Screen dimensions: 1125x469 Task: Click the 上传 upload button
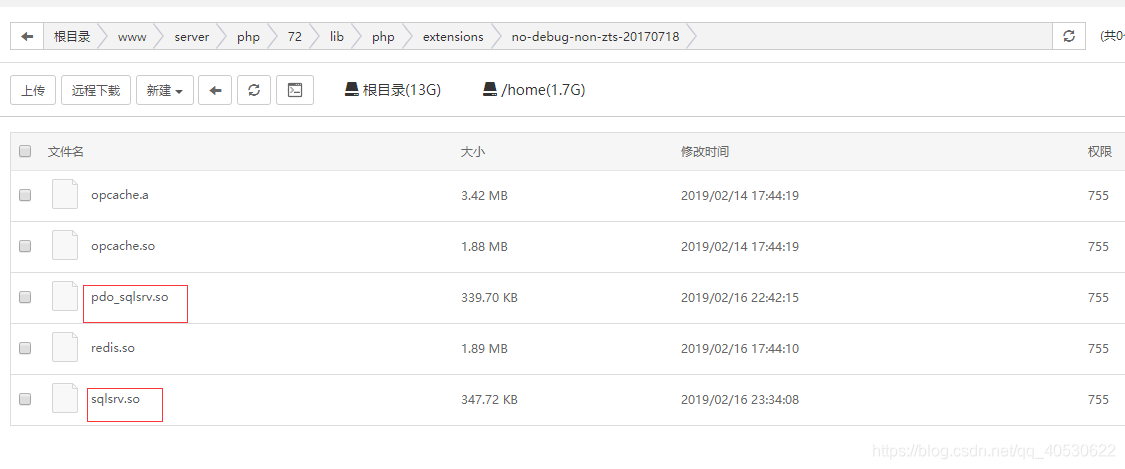(33, 90)
